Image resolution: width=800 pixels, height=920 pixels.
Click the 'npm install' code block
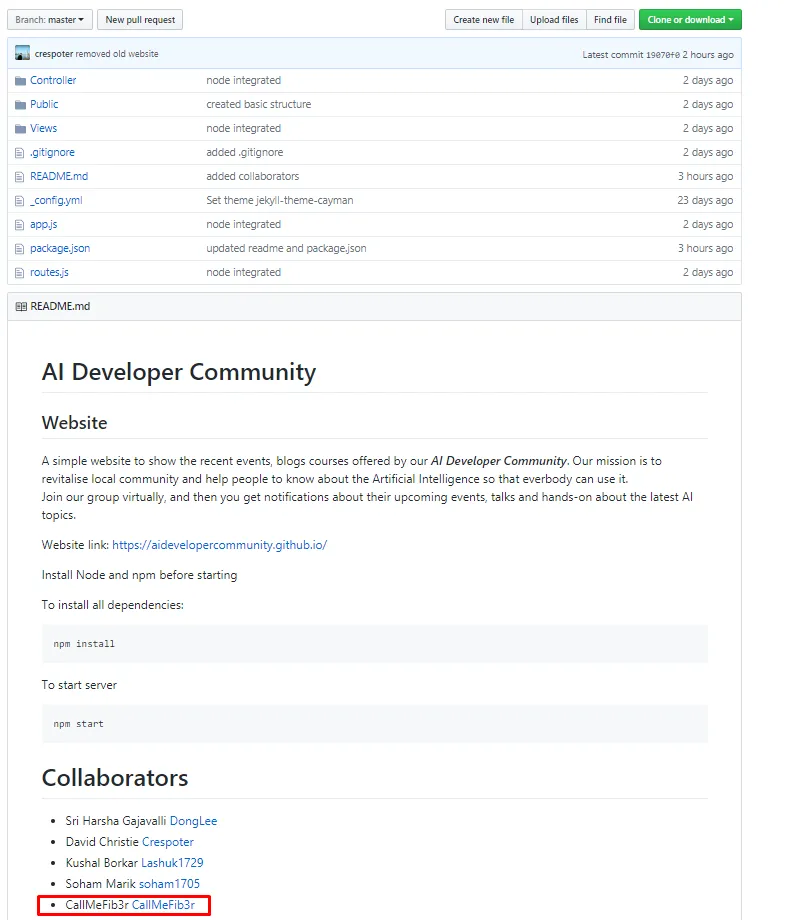click(374, 644)
